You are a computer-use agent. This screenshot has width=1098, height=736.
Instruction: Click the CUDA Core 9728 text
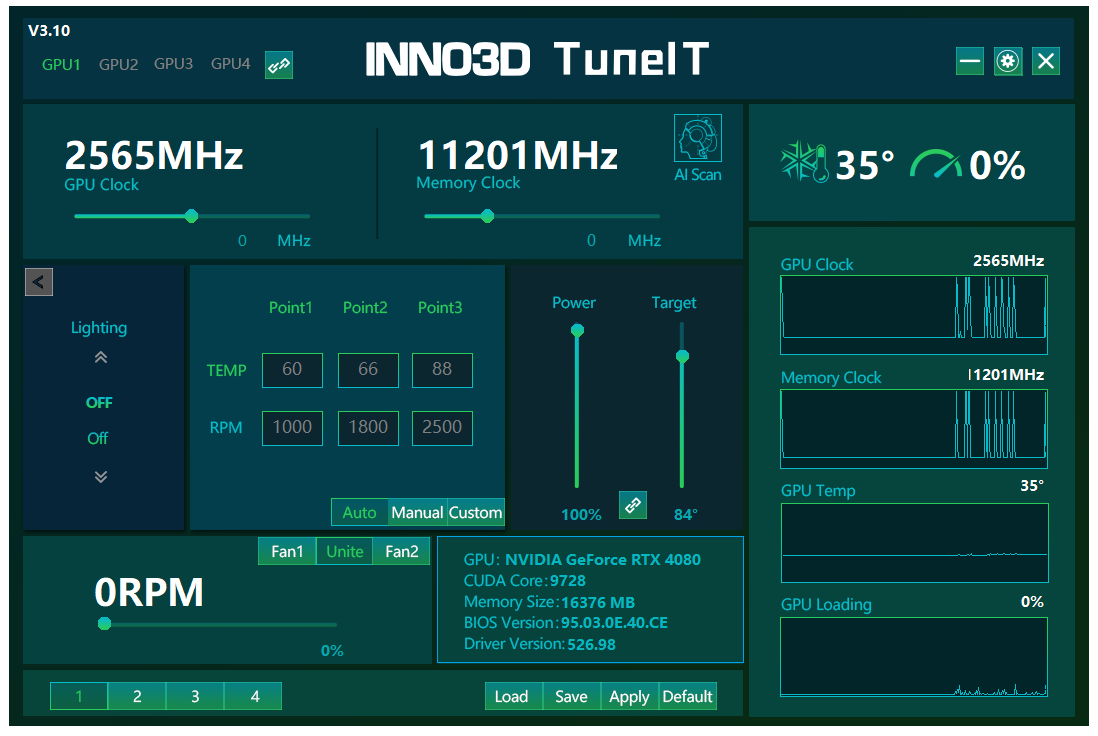524,581
